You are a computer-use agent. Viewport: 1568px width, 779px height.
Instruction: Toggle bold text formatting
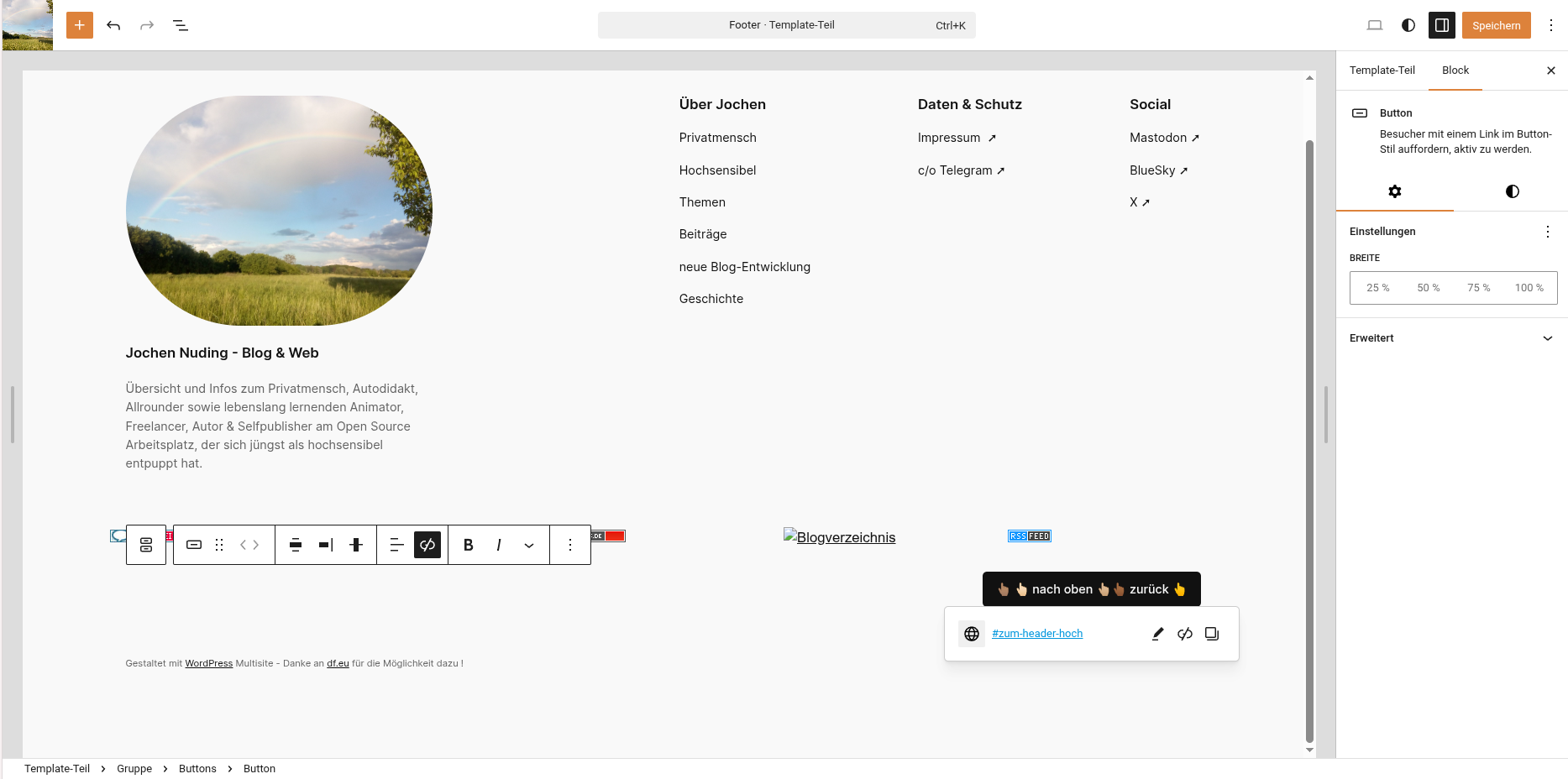pos(469,545)
